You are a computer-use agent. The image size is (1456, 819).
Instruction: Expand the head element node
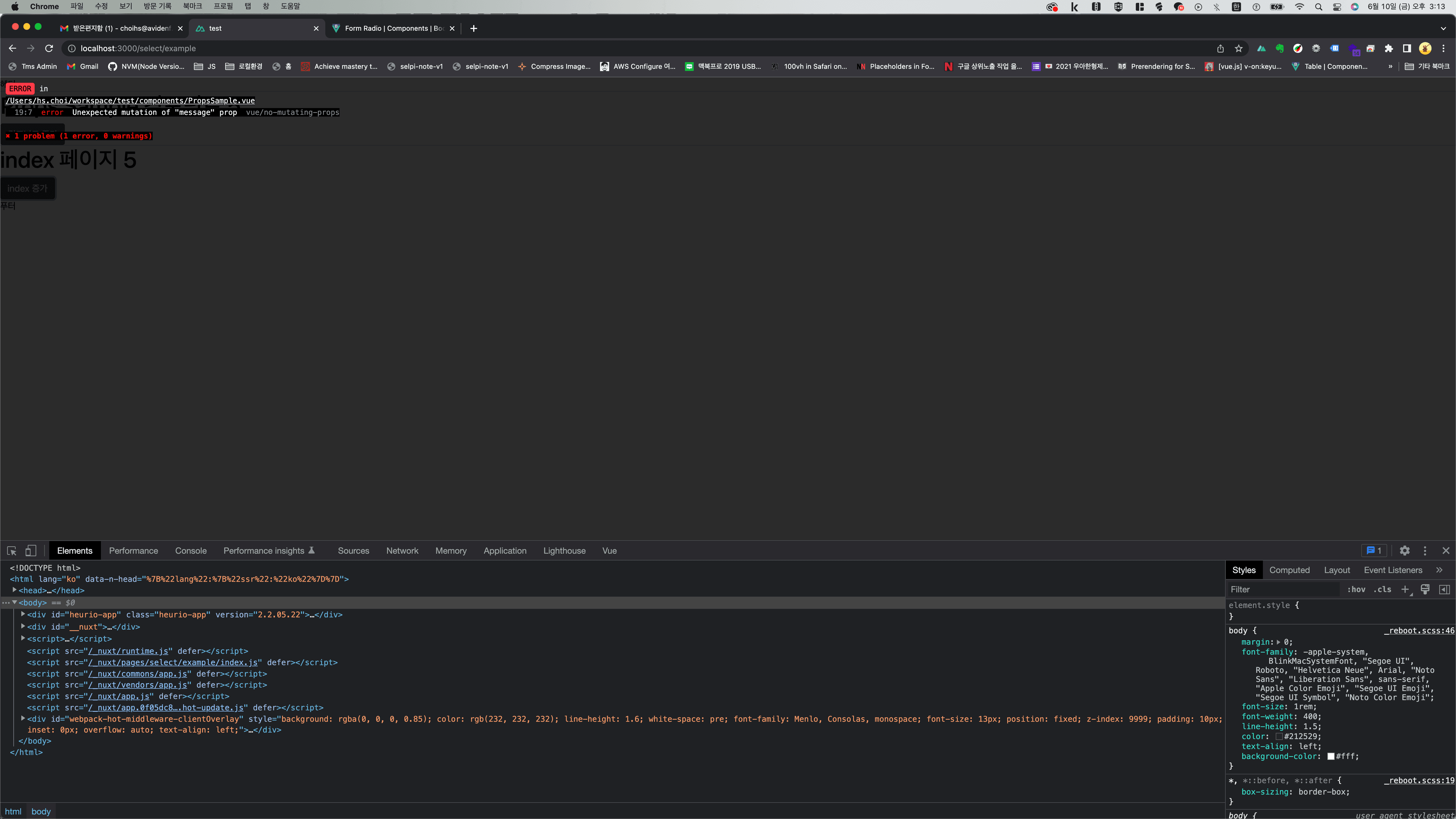pos(15,590)
